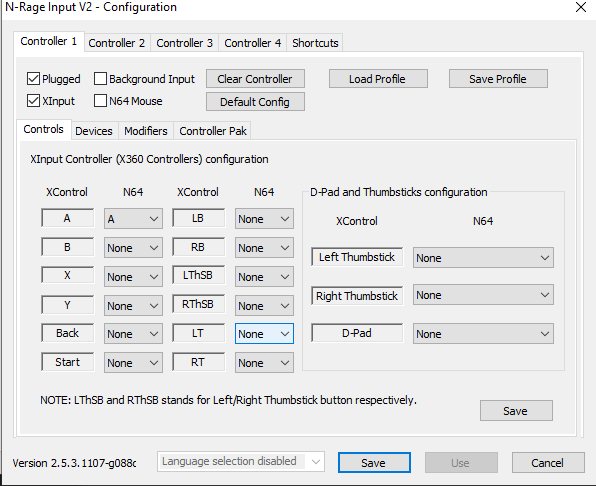Click the D-Pad field
The width and height of the screenshot is (596, 486).
(357, 333)
